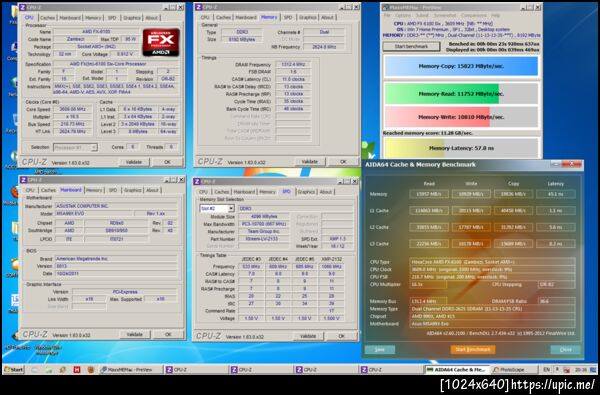Image resolution: width=600 pixels, height=395 pixels.
Task: Open Screenshot menu in MaxxMEM
Action: pyautogui.click(x=445, y=15)
